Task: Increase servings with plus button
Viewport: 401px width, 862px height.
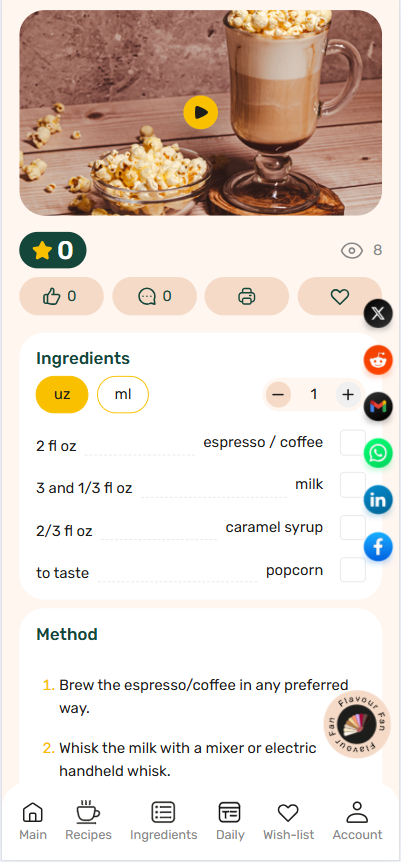Action: [x=348, y=395]
